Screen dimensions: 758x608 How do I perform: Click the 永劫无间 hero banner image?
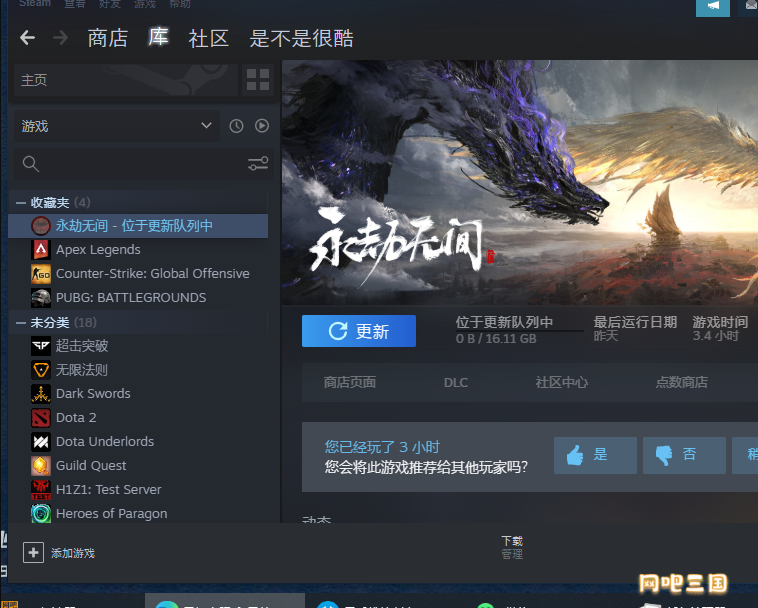click(520, 182)
